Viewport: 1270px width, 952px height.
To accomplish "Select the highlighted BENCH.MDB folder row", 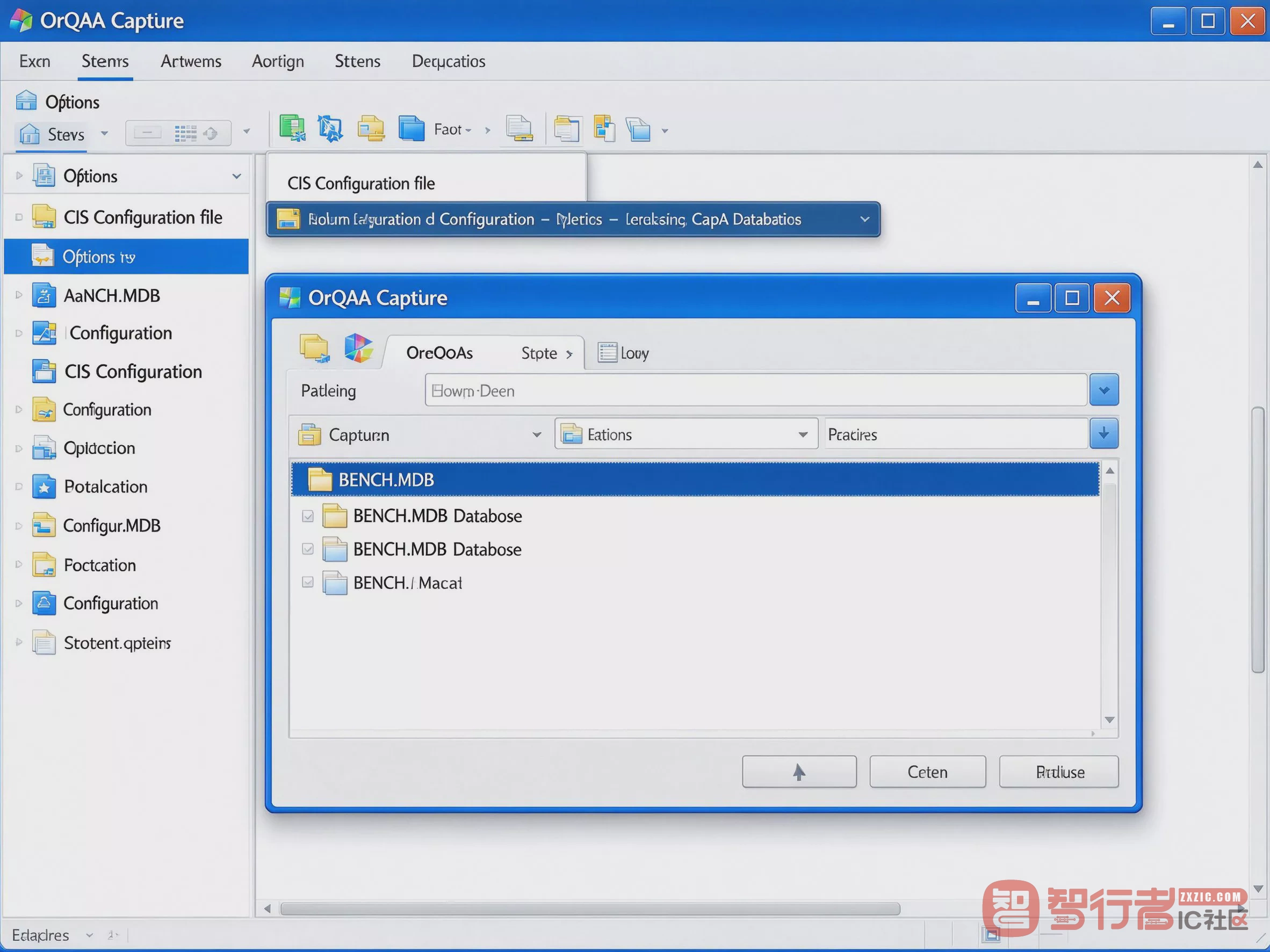I will click(x=695, y=479).
